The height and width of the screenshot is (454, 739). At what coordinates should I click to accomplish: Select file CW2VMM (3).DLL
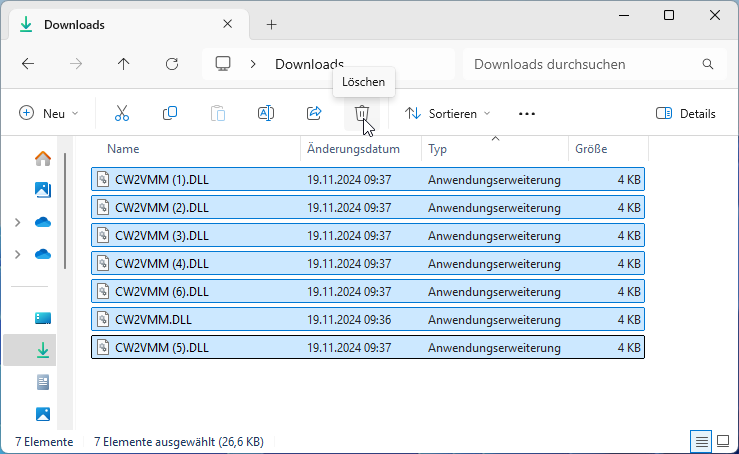tap(368, 235)
